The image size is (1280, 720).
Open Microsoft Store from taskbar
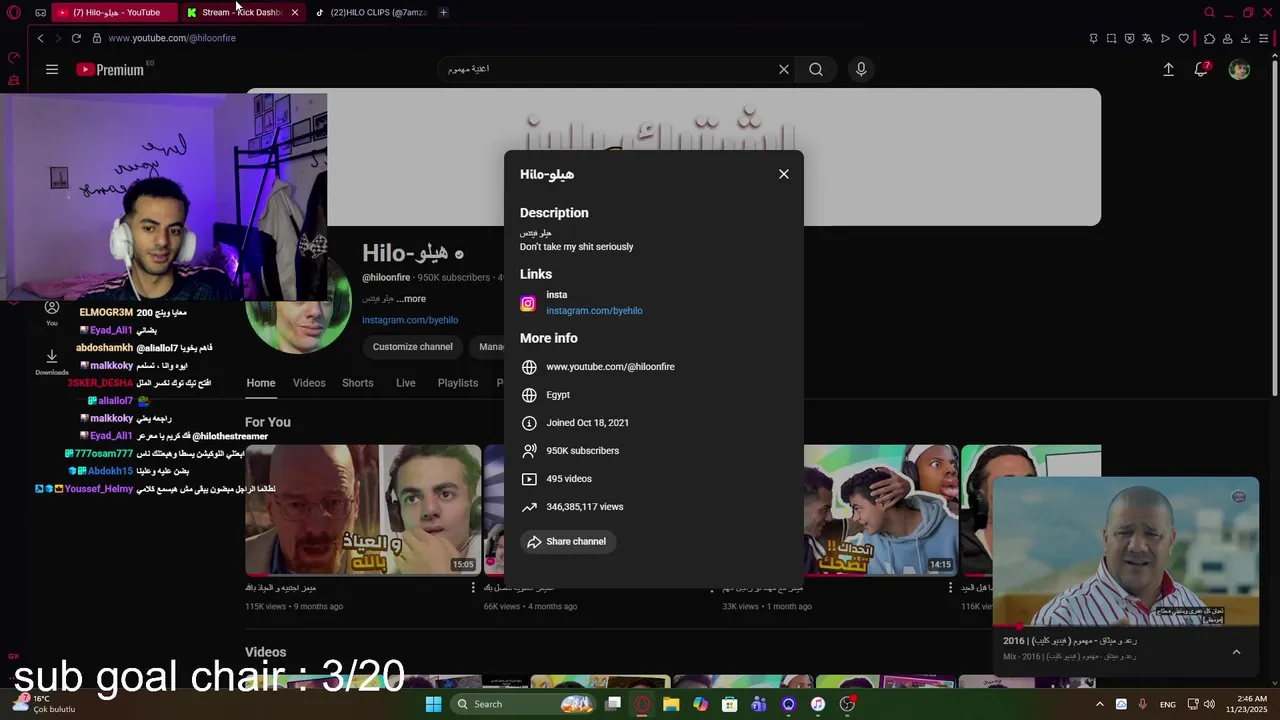[x=730, y=704]
